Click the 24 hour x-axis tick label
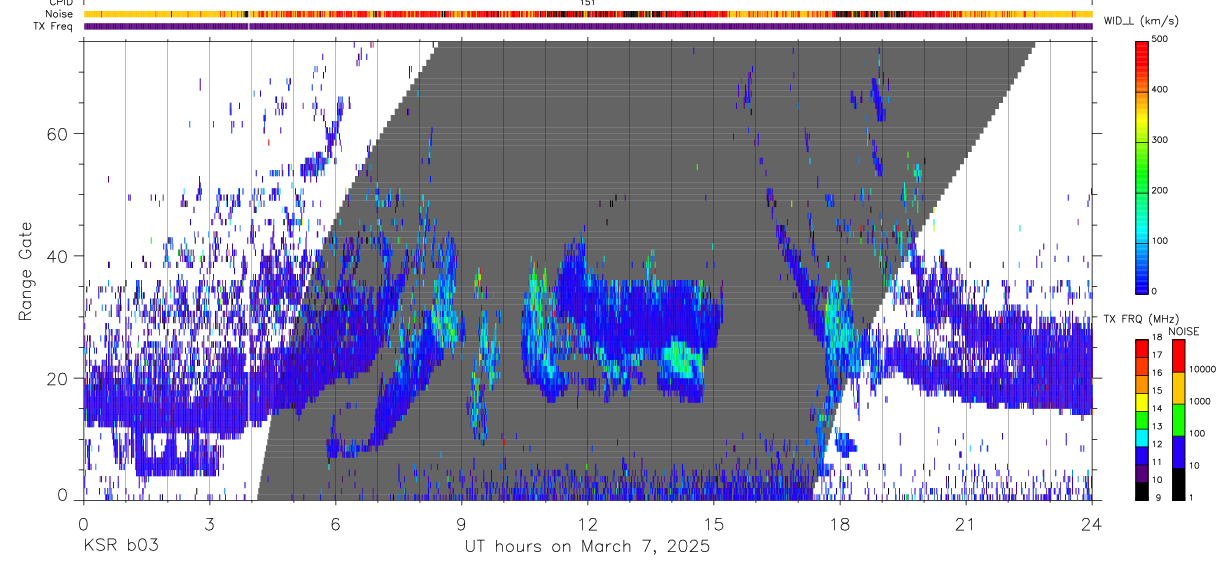 (x=1092, y=524)
